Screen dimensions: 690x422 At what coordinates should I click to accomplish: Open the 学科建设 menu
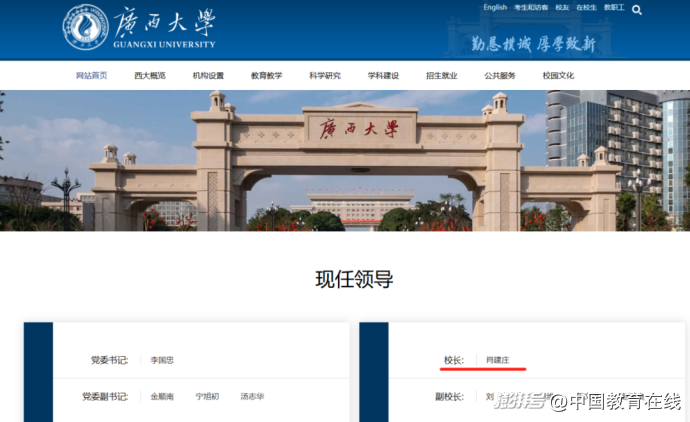coord(382,76)
